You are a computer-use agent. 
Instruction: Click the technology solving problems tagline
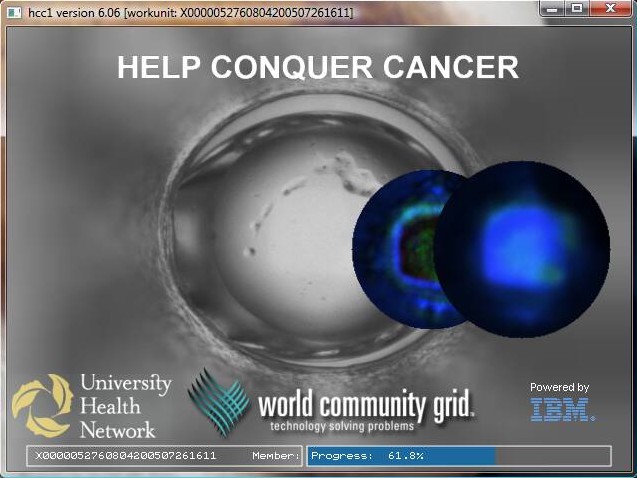pyautogui.click(x=340, y=427)
